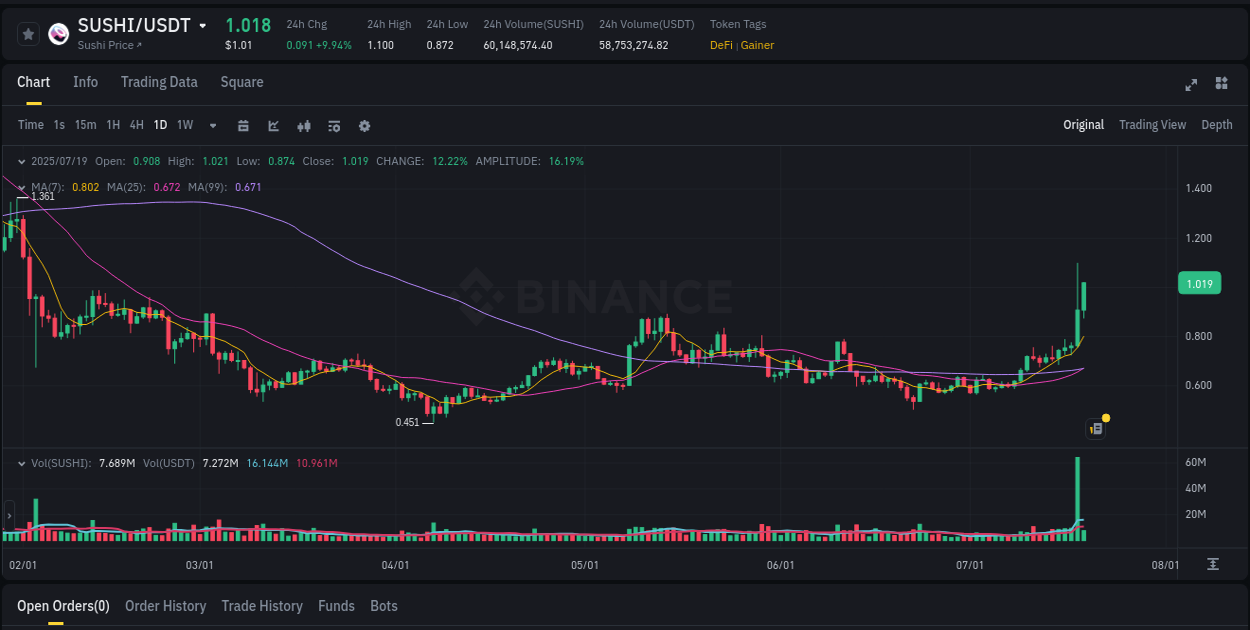The height and width of the screenshot is (630, 1250).
Task: Switch to the Depth view
Action: [x=1217, y=125]
